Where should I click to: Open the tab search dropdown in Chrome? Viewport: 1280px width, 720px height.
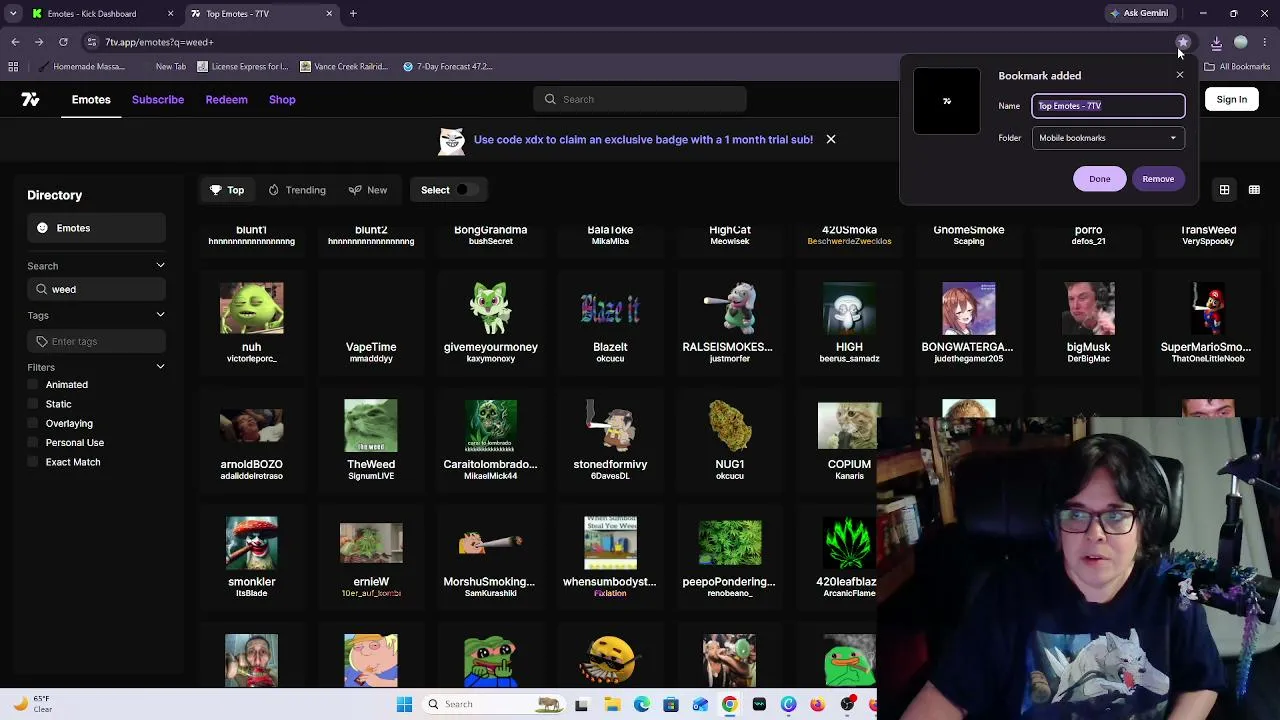[x=13, y=13]
